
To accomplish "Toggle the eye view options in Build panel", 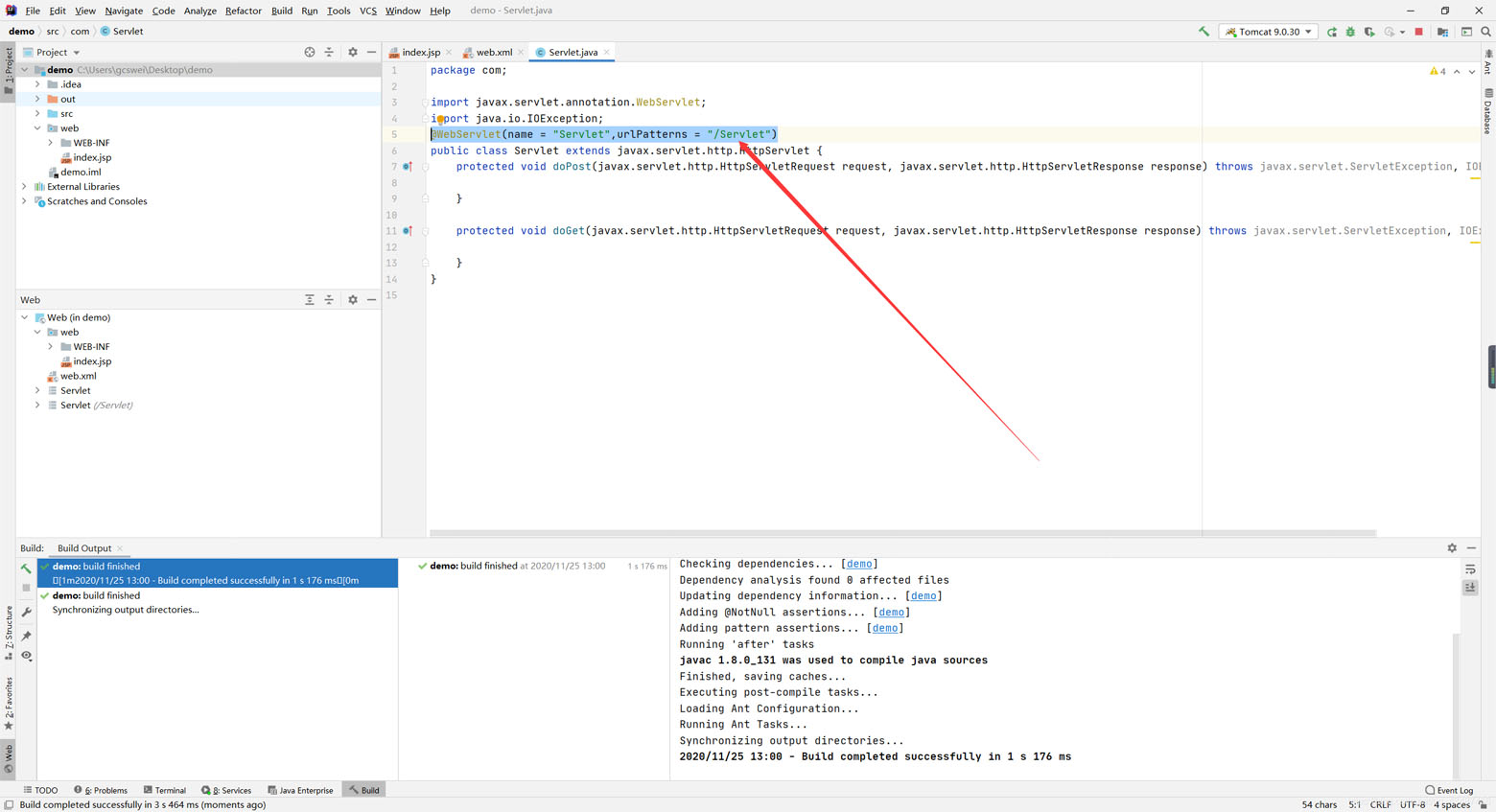I will coord(27,656).
